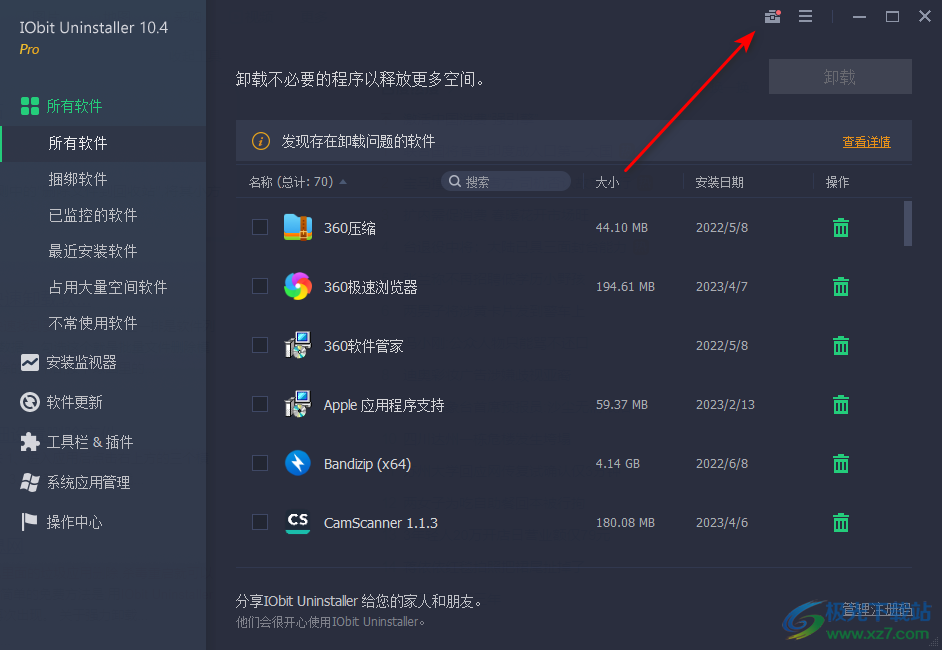This screenshot has width=942, height=650.
Task: Click the 软件更新 refresh icon
Action: pos(29,402)
